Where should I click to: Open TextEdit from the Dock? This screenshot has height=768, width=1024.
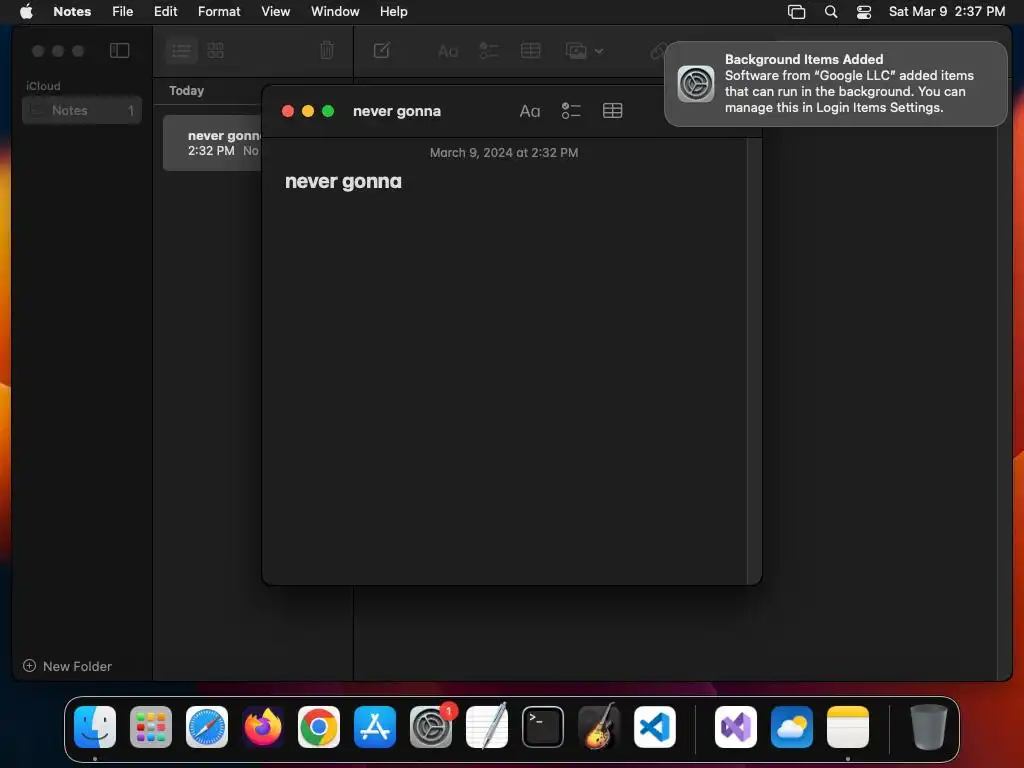pos(487,727)
